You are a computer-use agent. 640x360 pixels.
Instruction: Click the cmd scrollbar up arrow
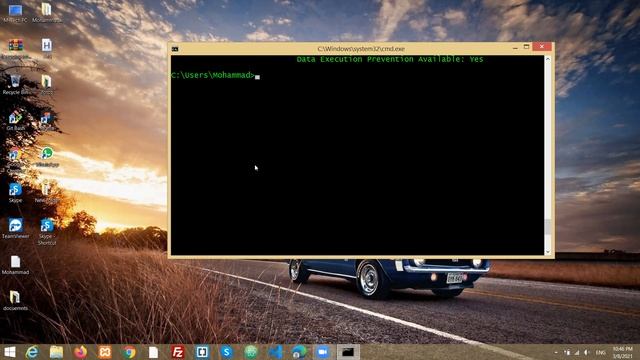(x=548, y=59)
